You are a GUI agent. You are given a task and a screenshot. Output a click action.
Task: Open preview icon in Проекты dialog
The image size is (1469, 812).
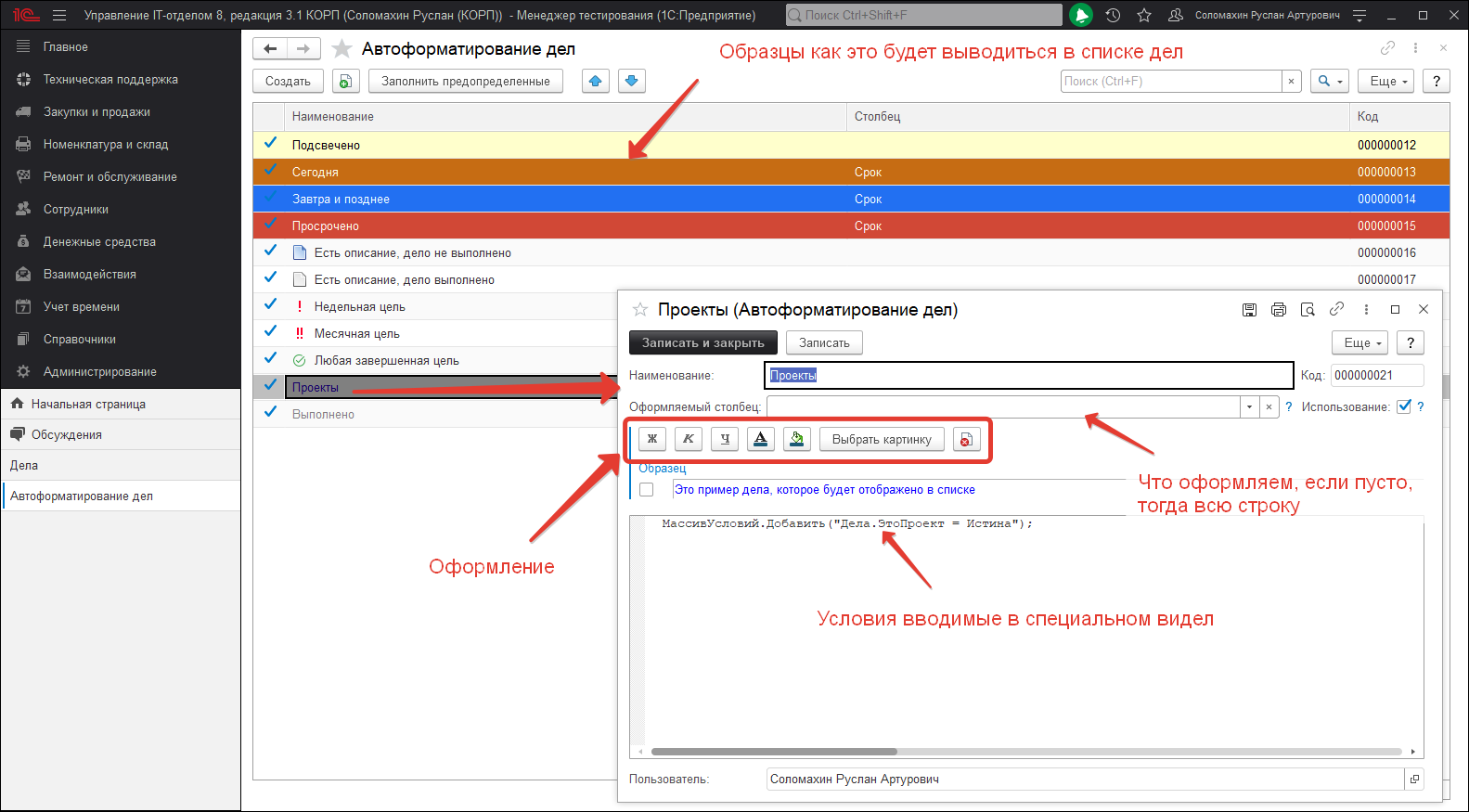tap(1308, 310)
